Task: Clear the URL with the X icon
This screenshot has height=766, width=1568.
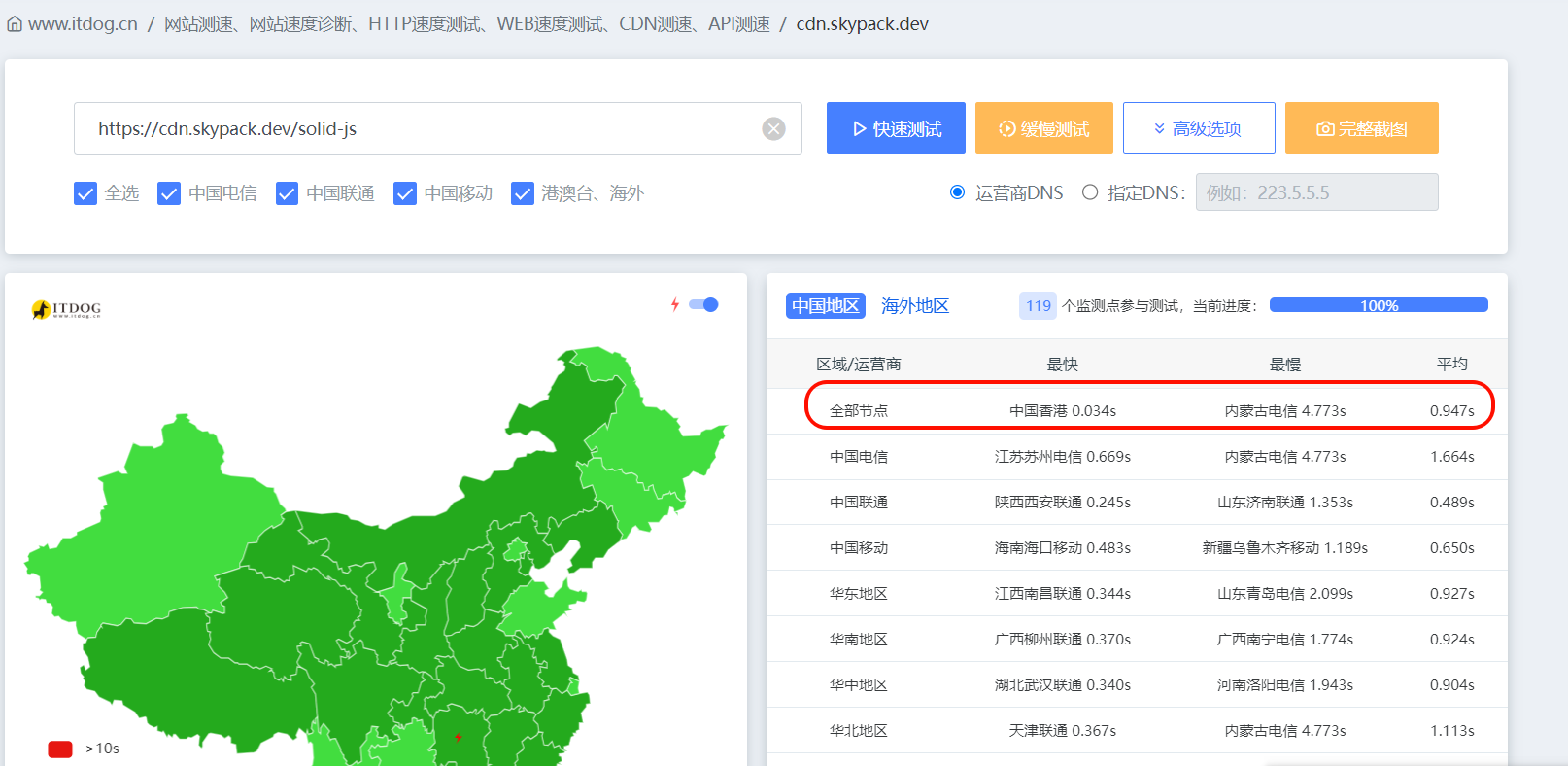Action: click(x=773, y=128)
